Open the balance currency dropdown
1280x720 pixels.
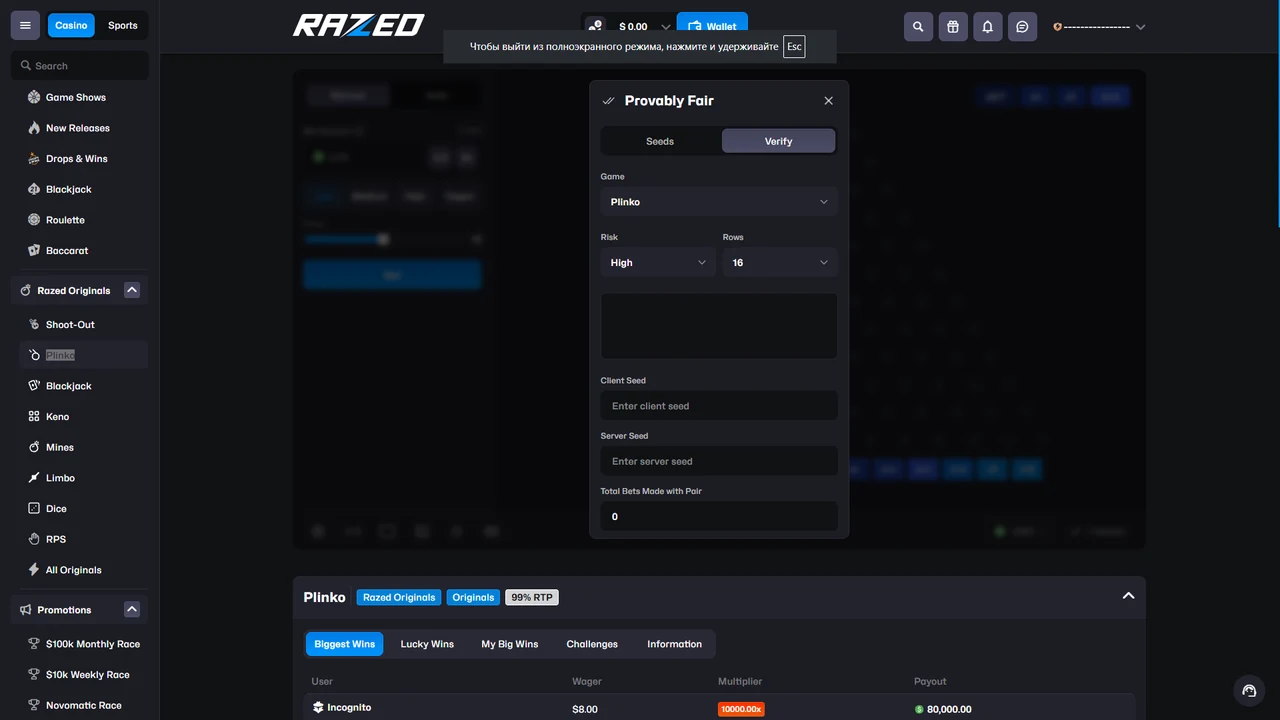tap(666, 27)
